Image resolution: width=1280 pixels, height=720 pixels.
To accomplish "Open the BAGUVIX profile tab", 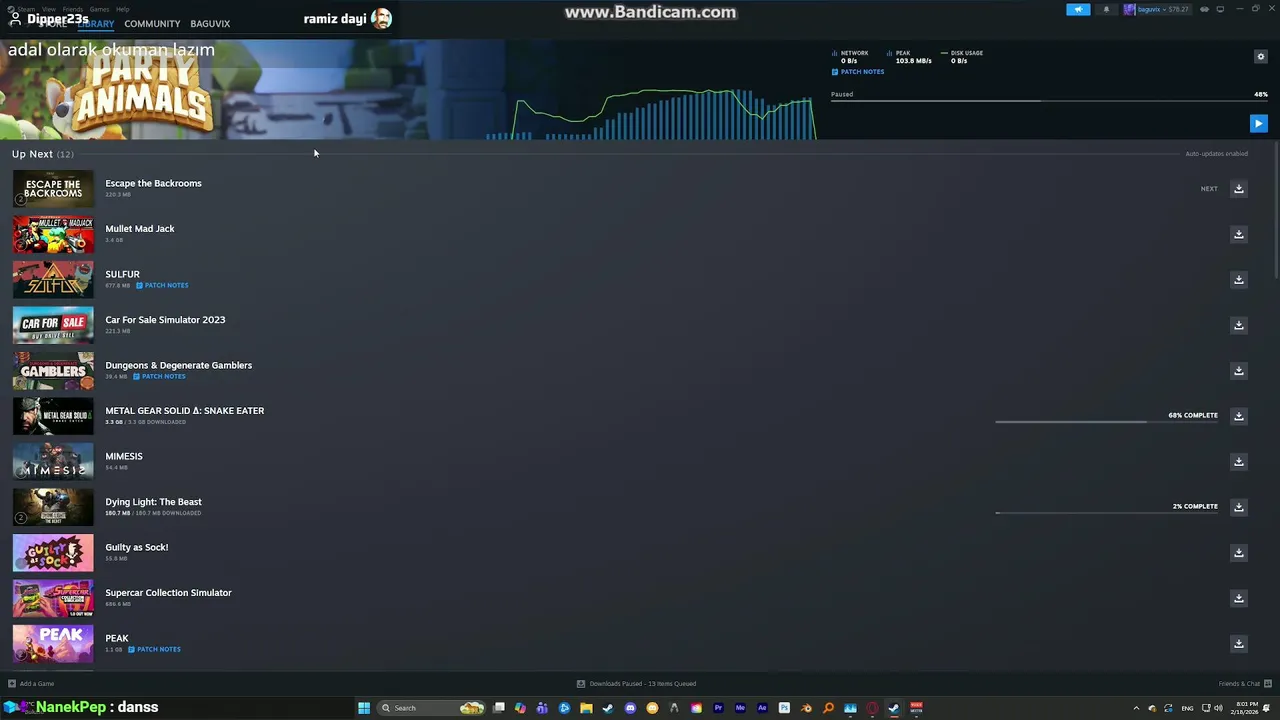I will [210, 24].
